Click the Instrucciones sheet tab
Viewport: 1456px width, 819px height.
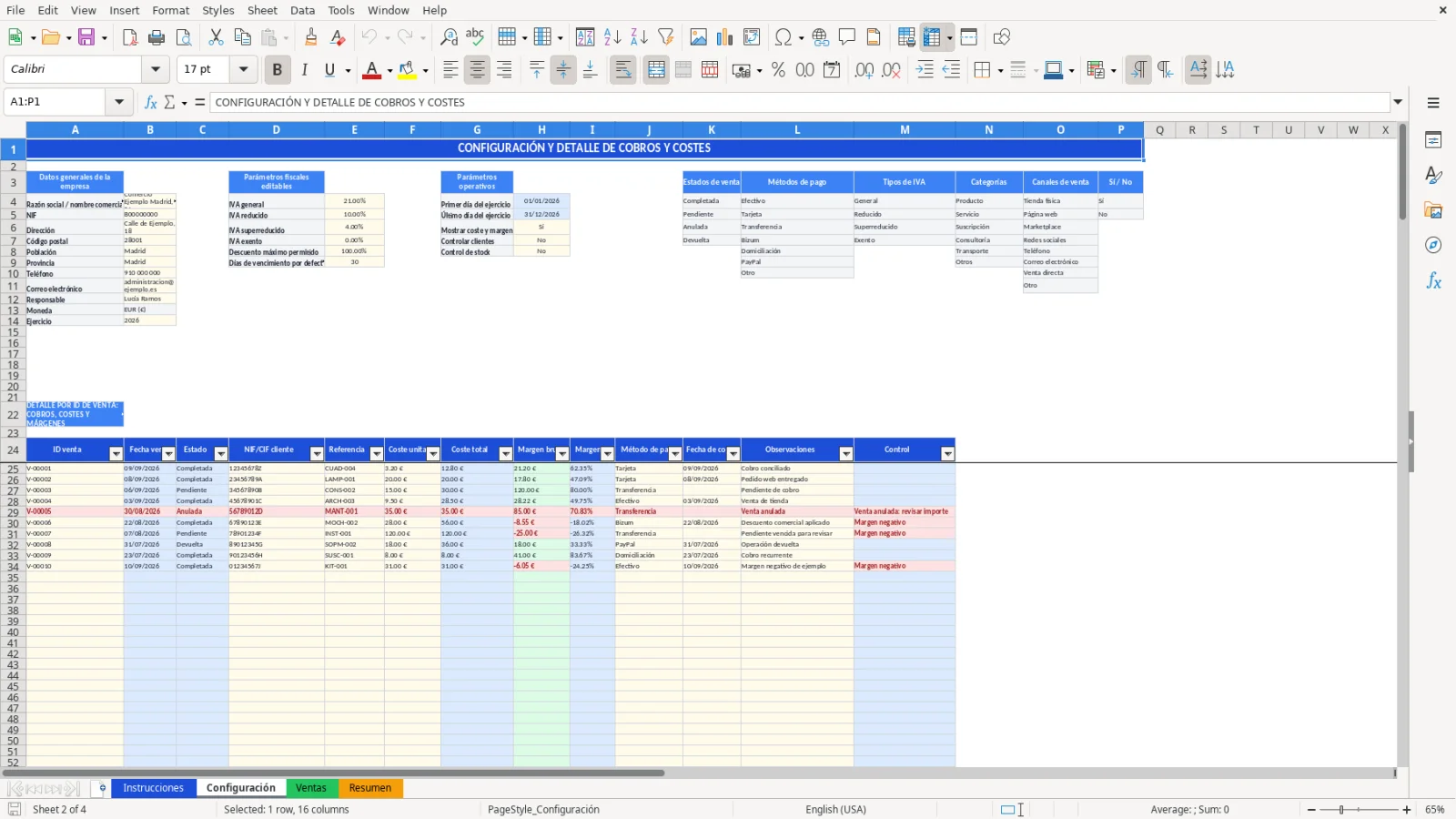click(153, 788)
